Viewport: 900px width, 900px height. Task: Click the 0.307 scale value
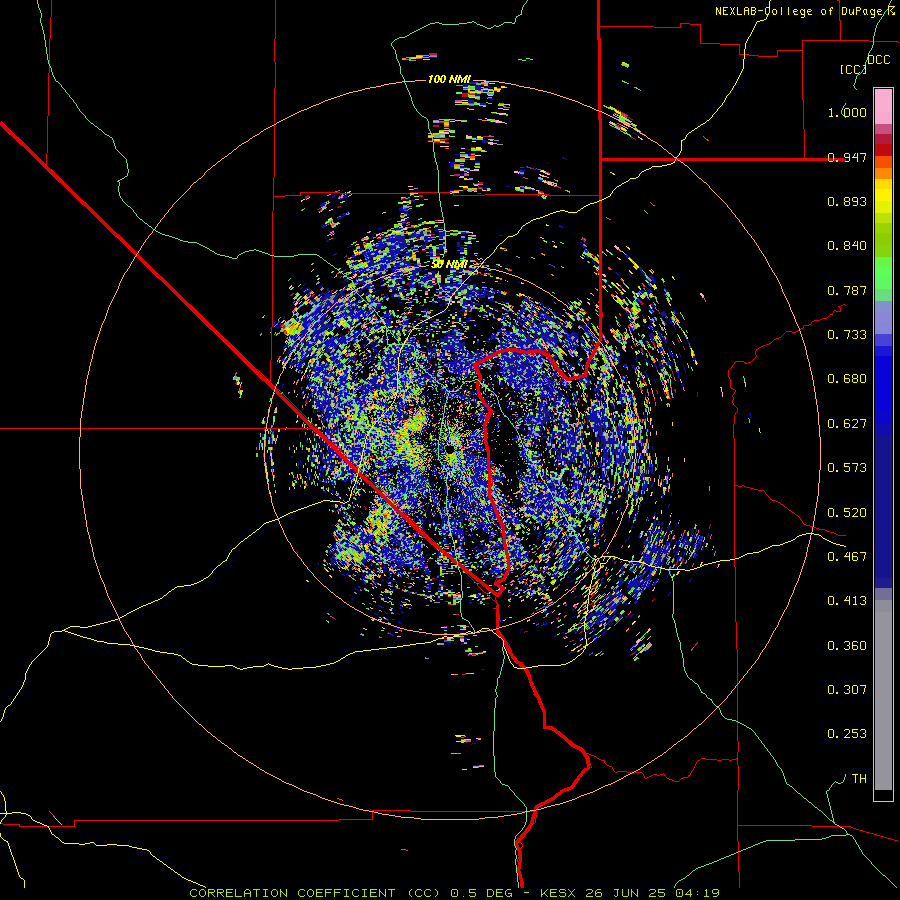click(x=847, y=690)
